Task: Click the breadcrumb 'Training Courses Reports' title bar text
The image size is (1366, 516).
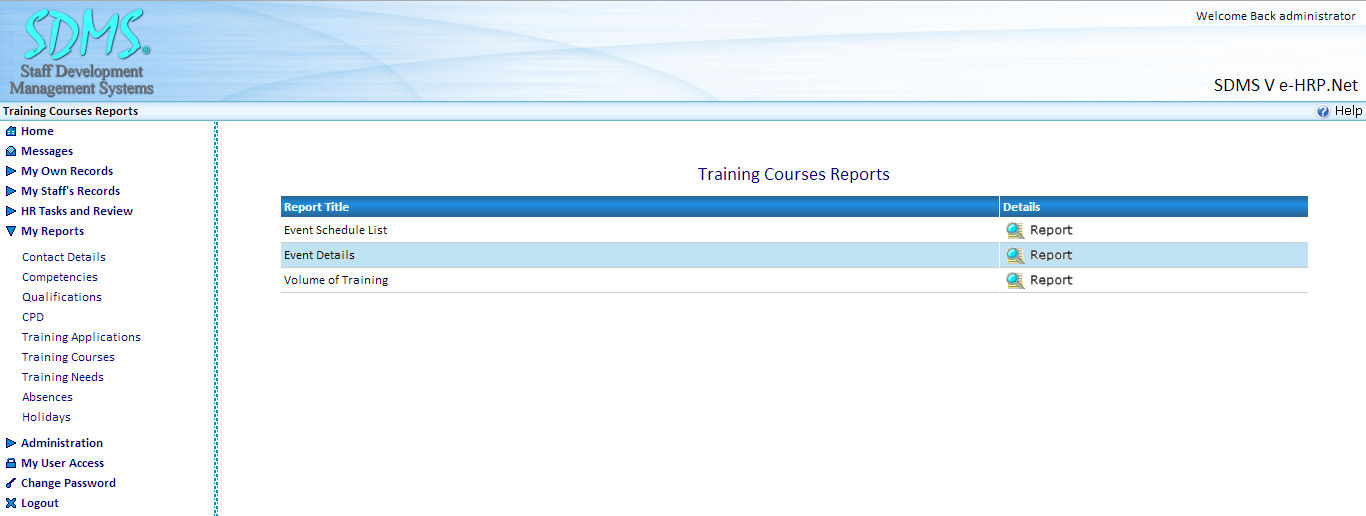Action: 70,111
